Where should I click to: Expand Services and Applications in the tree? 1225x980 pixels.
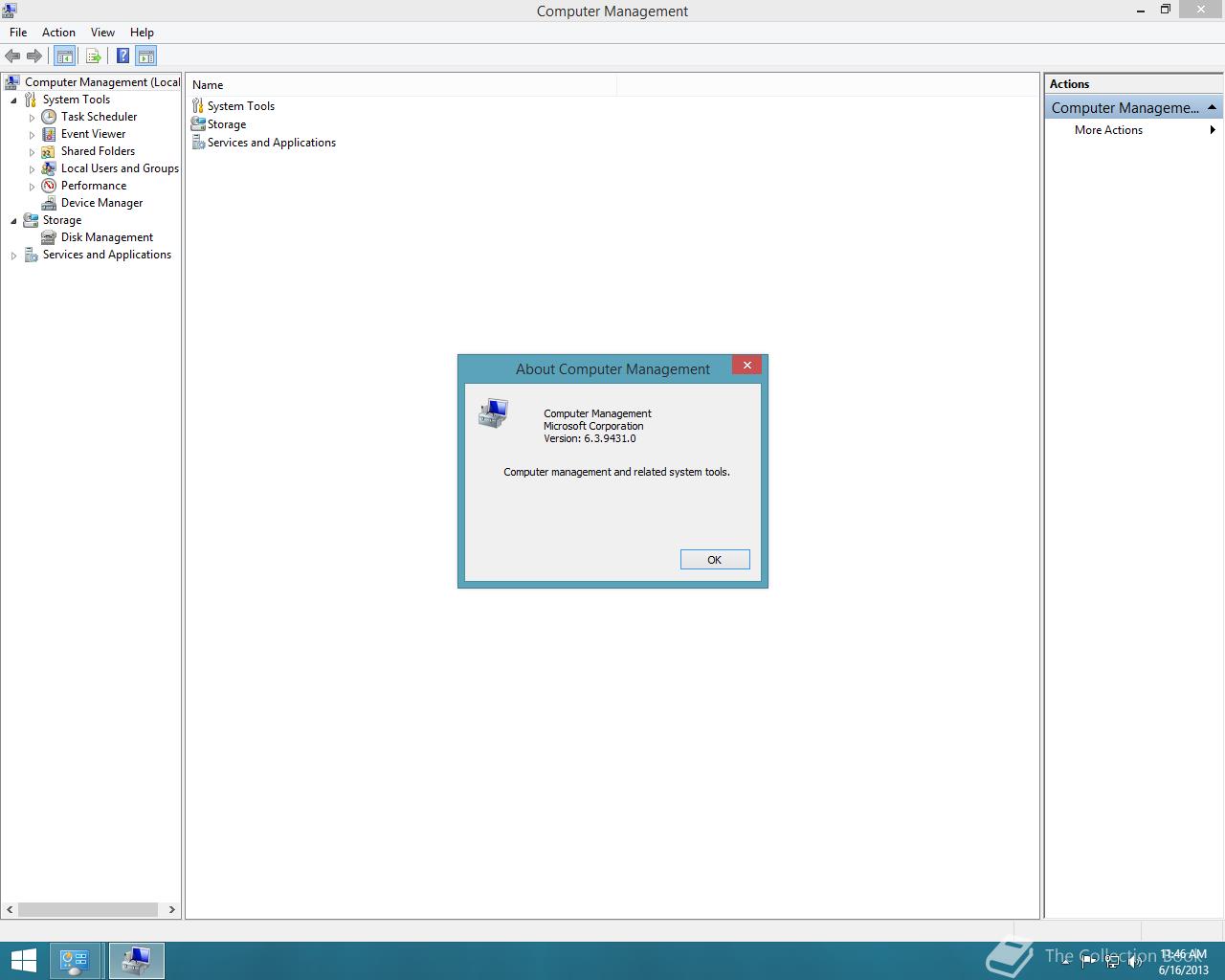pyautogui.click(x=13, y=256)
